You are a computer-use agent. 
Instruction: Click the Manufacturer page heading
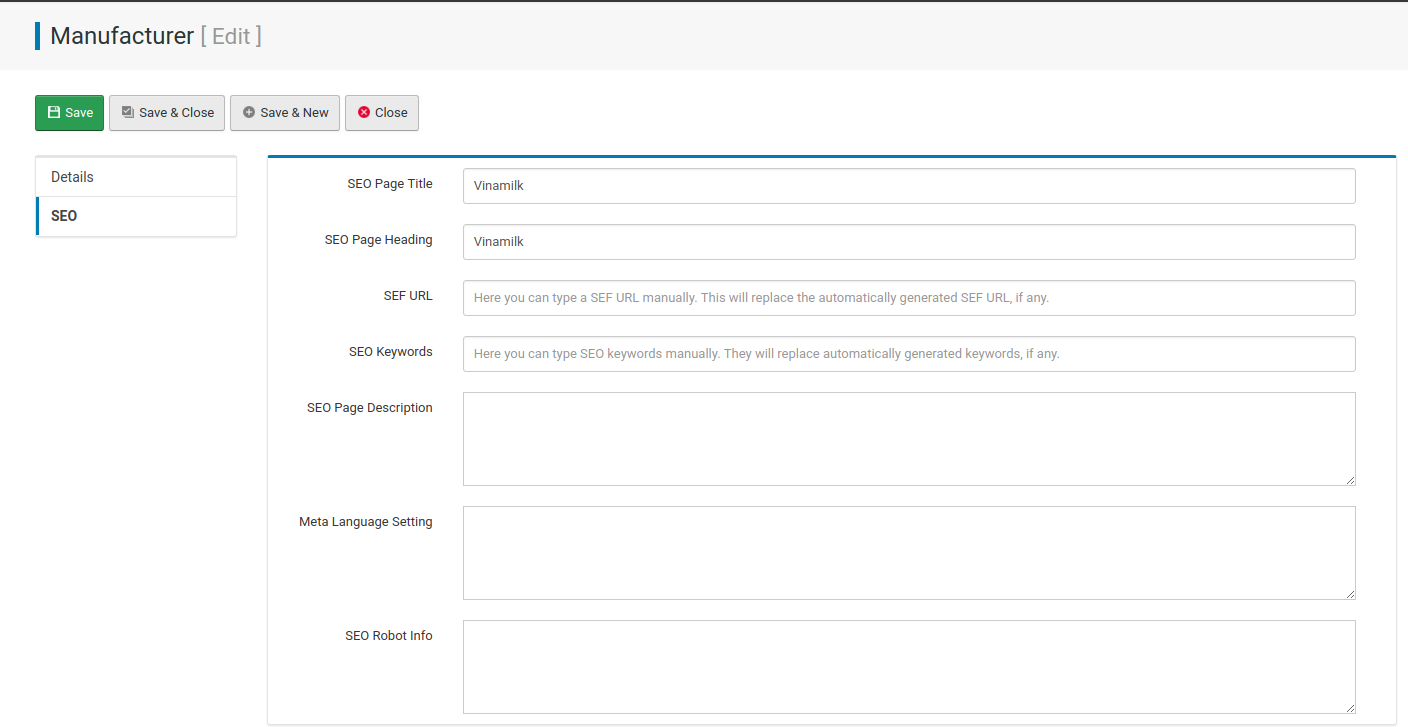pos(122,36)
